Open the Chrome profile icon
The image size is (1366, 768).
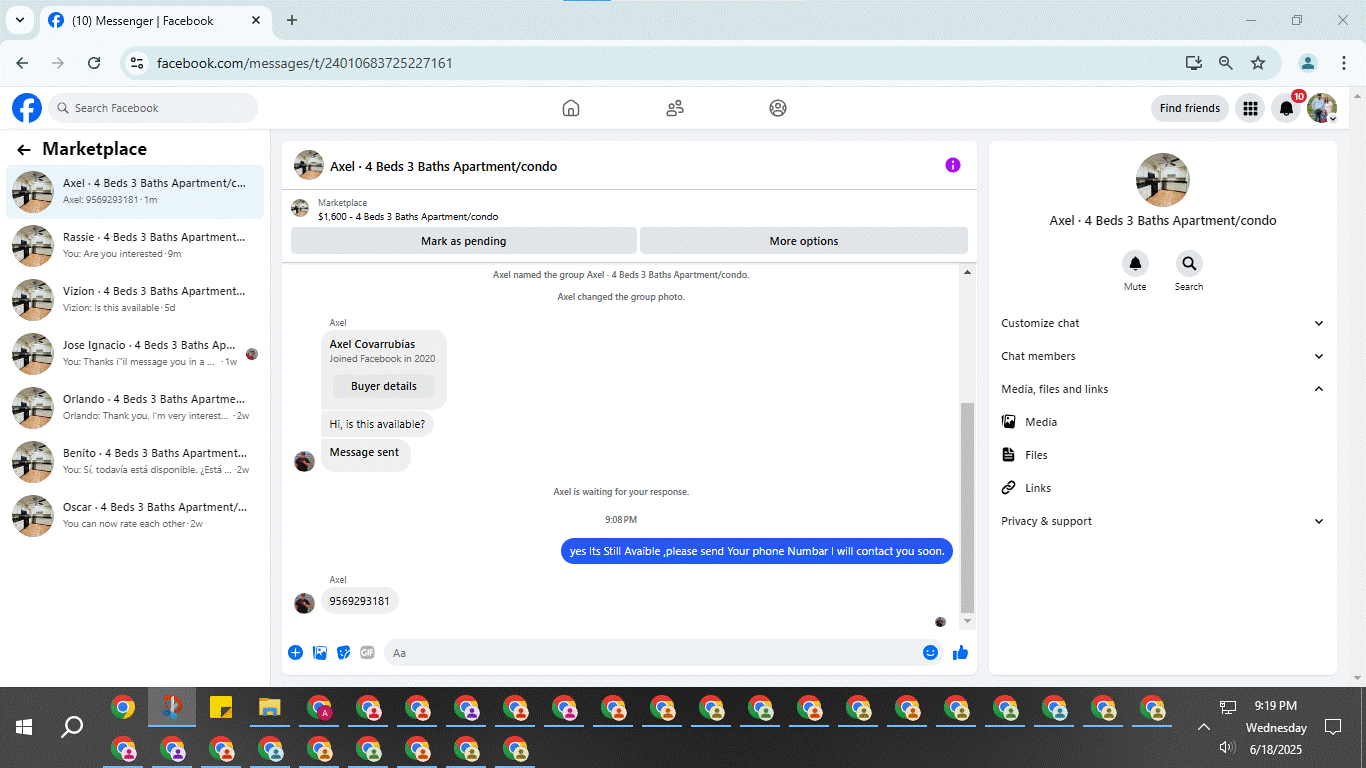(x=1307, y=63)
